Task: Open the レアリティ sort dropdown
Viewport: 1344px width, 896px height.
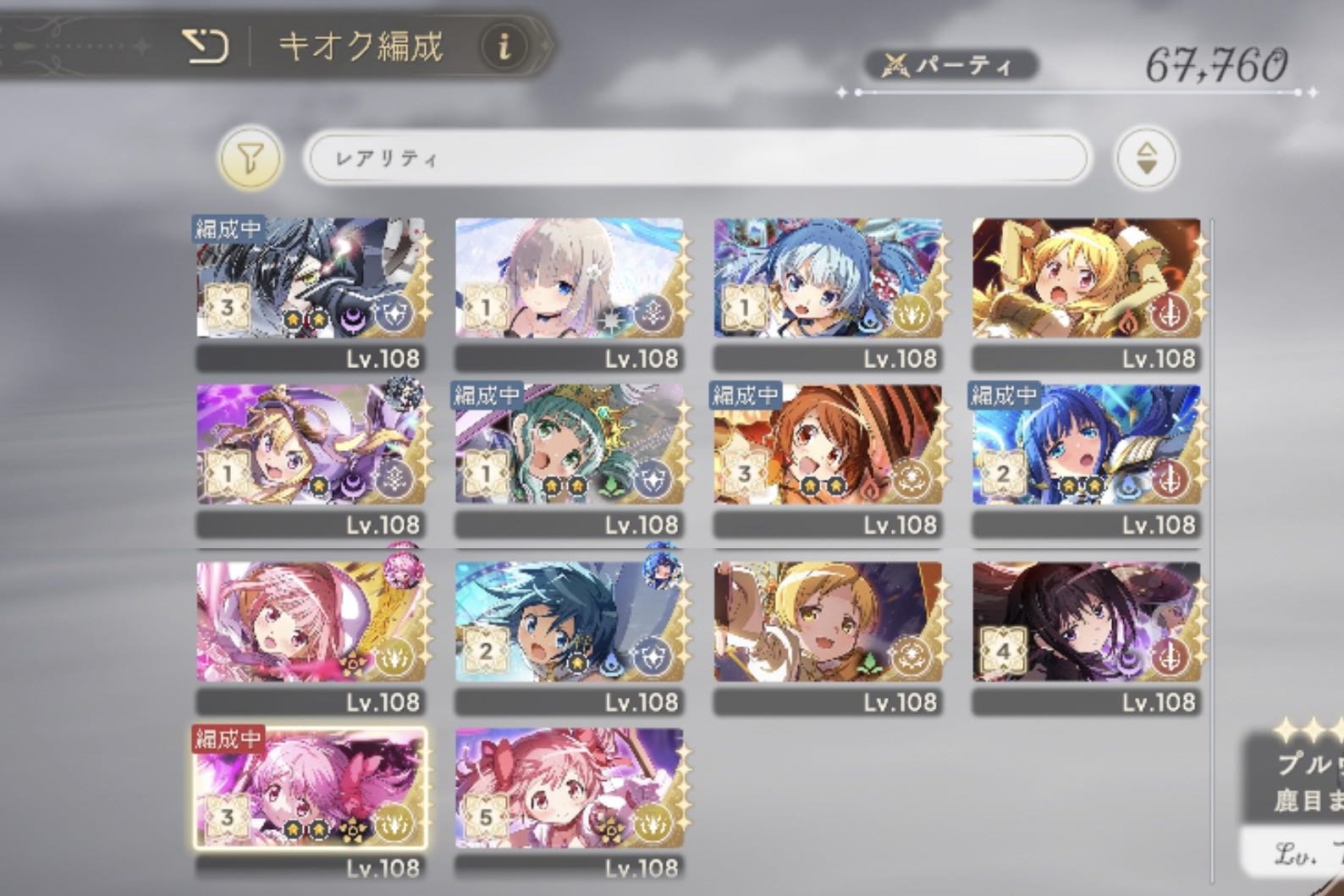Action: (x=697, y=157)
